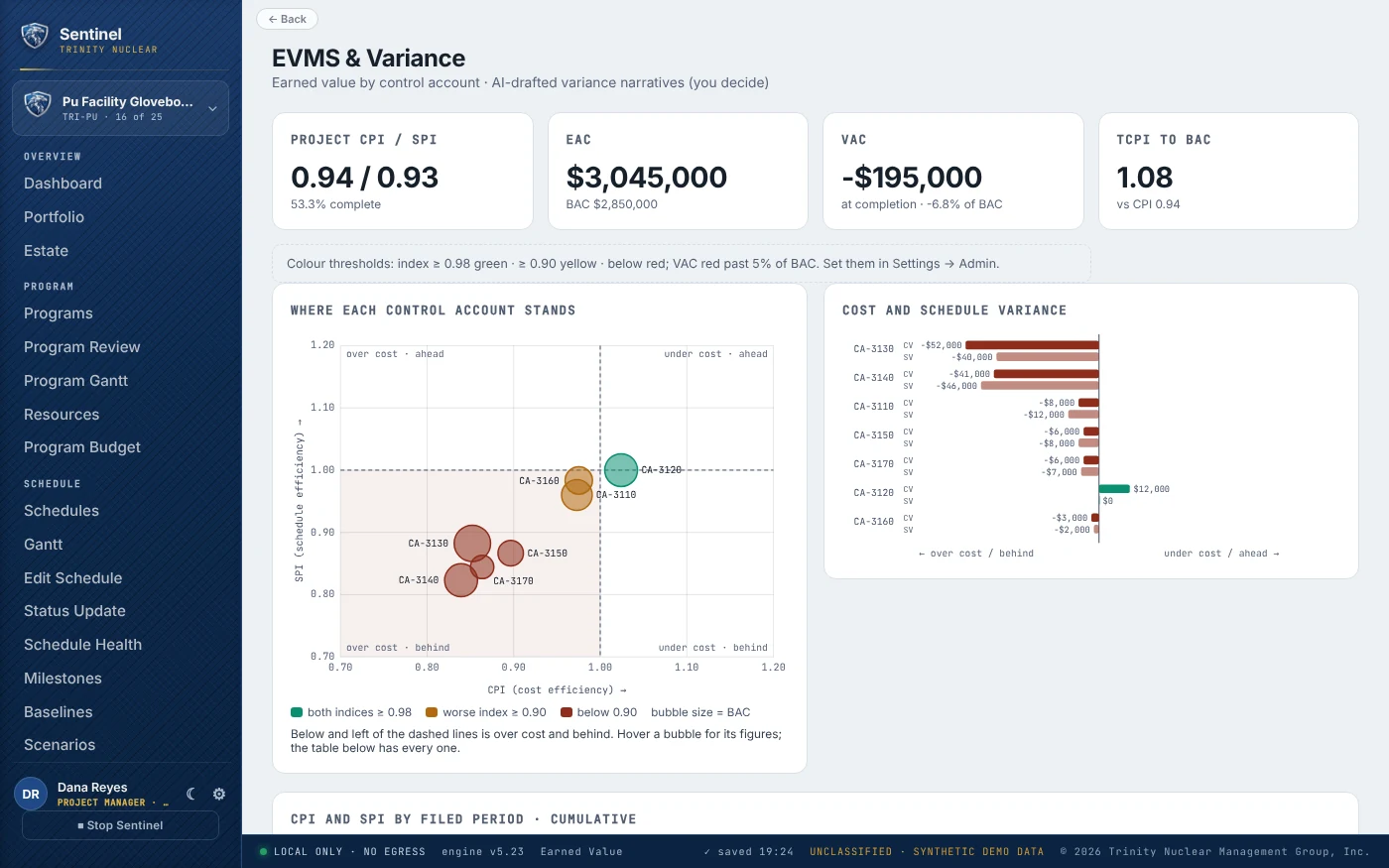Open Schedule Health page
The image size is (1389, 868).
82,645
